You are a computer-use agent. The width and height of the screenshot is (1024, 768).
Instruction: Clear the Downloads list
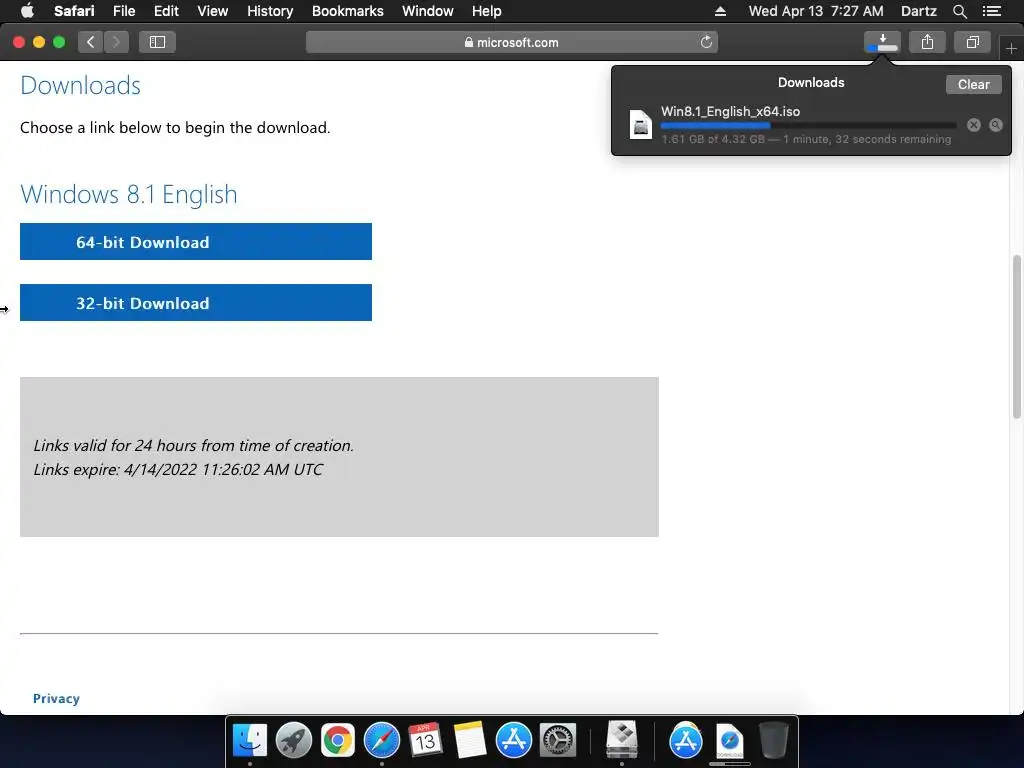[973, 84]
